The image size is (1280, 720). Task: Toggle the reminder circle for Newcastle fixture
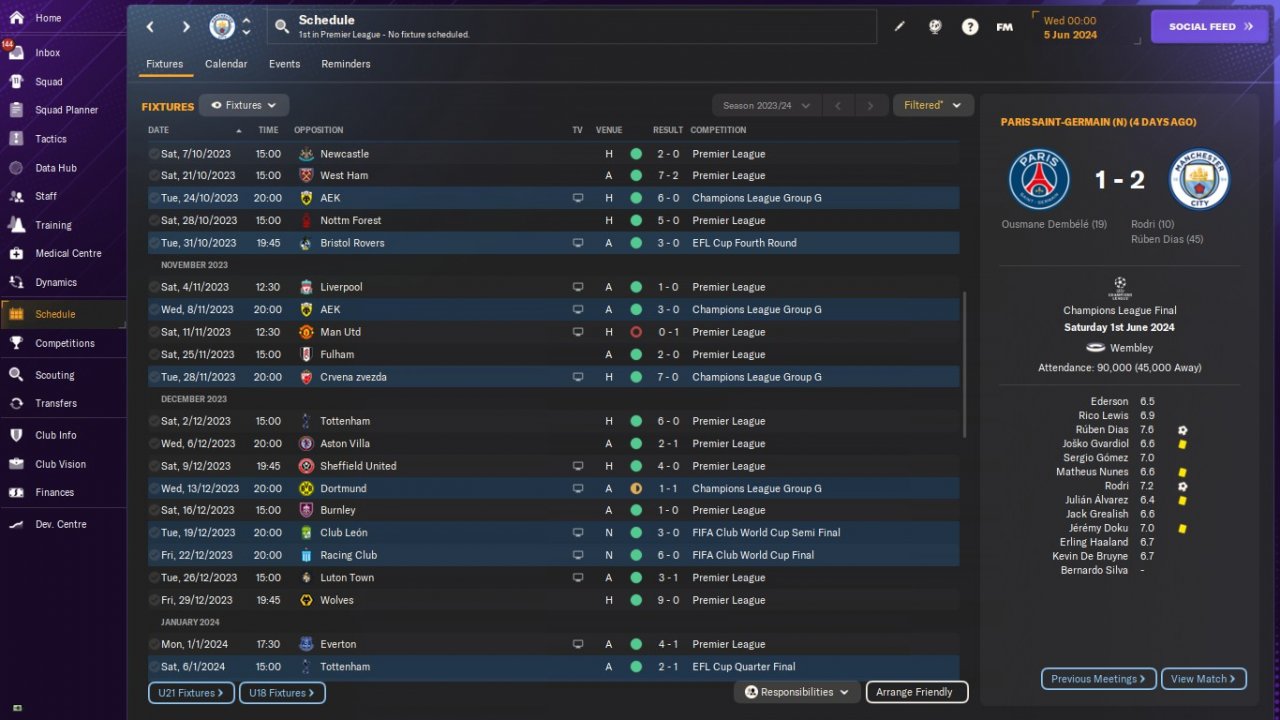click(x=154, y=154)
